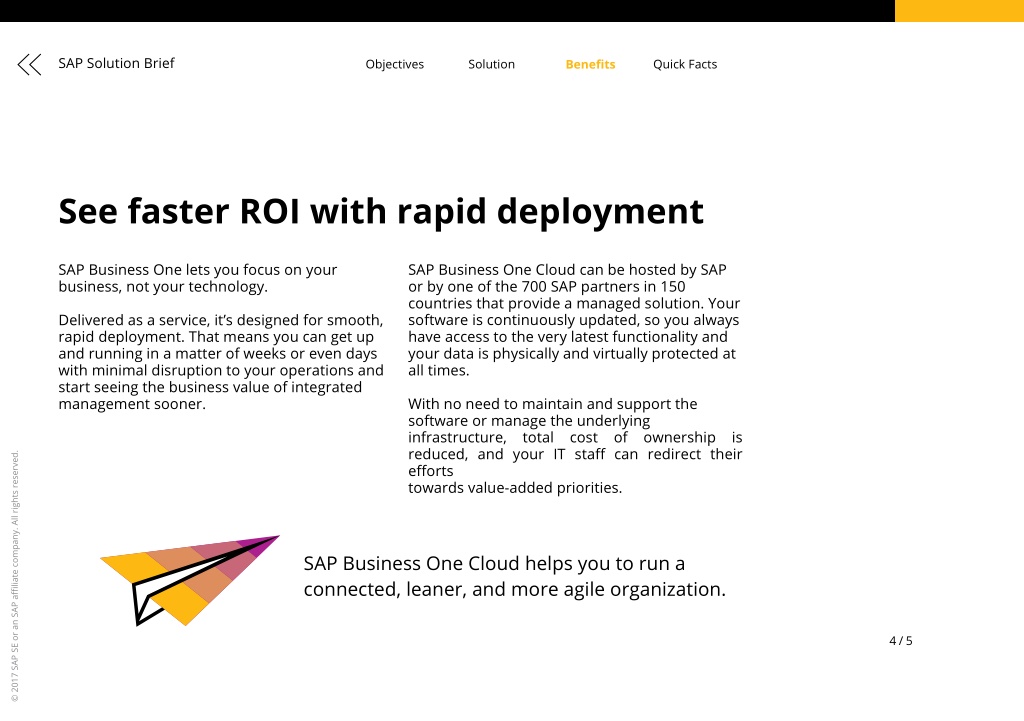Click heading 'See faster ROI with rapid deployment'
Image resolution: width=1024 pixels, height=721 pixels.
tap(381, 212)
